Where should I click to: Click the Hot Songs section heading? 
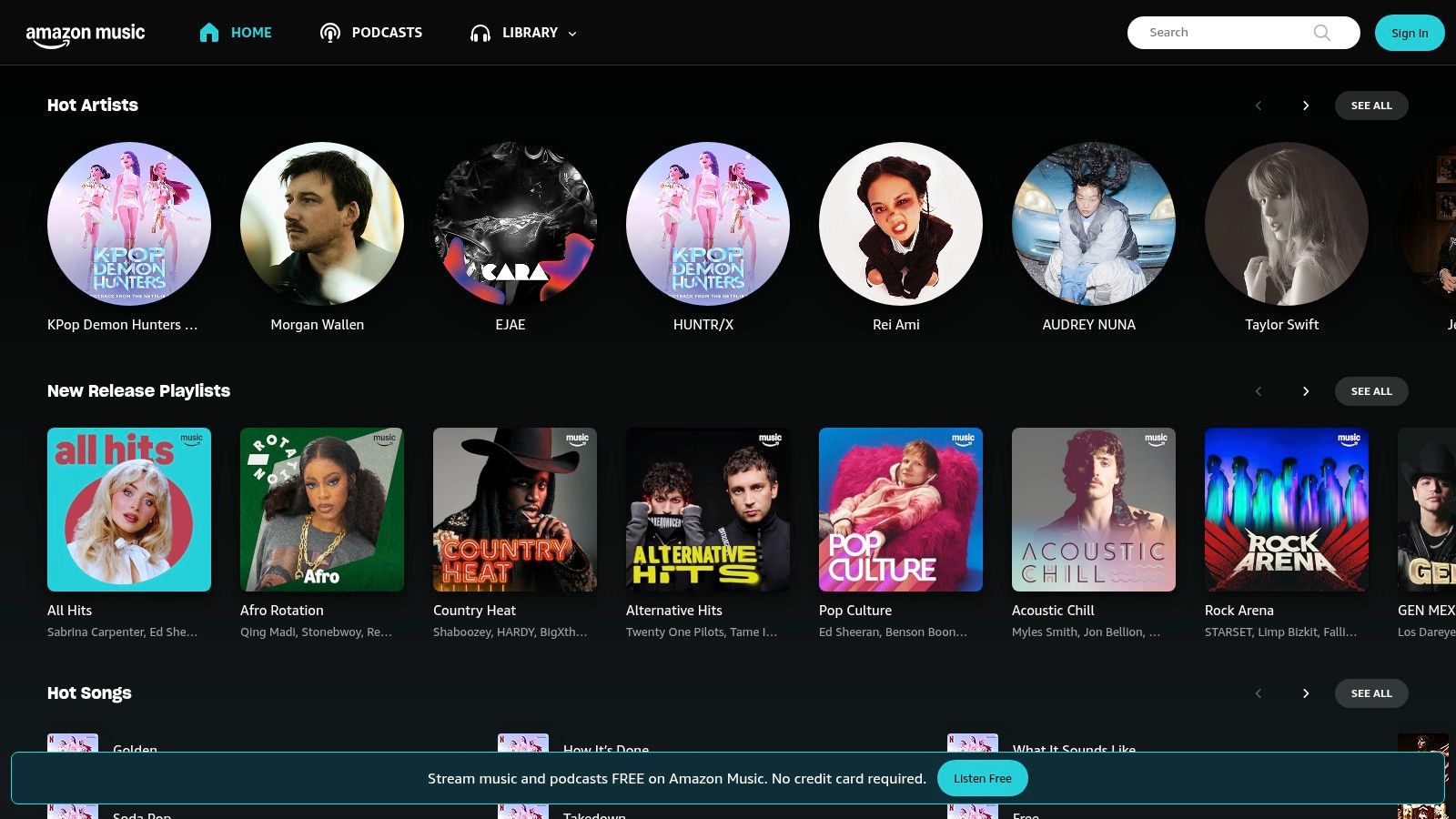point(89,693)
